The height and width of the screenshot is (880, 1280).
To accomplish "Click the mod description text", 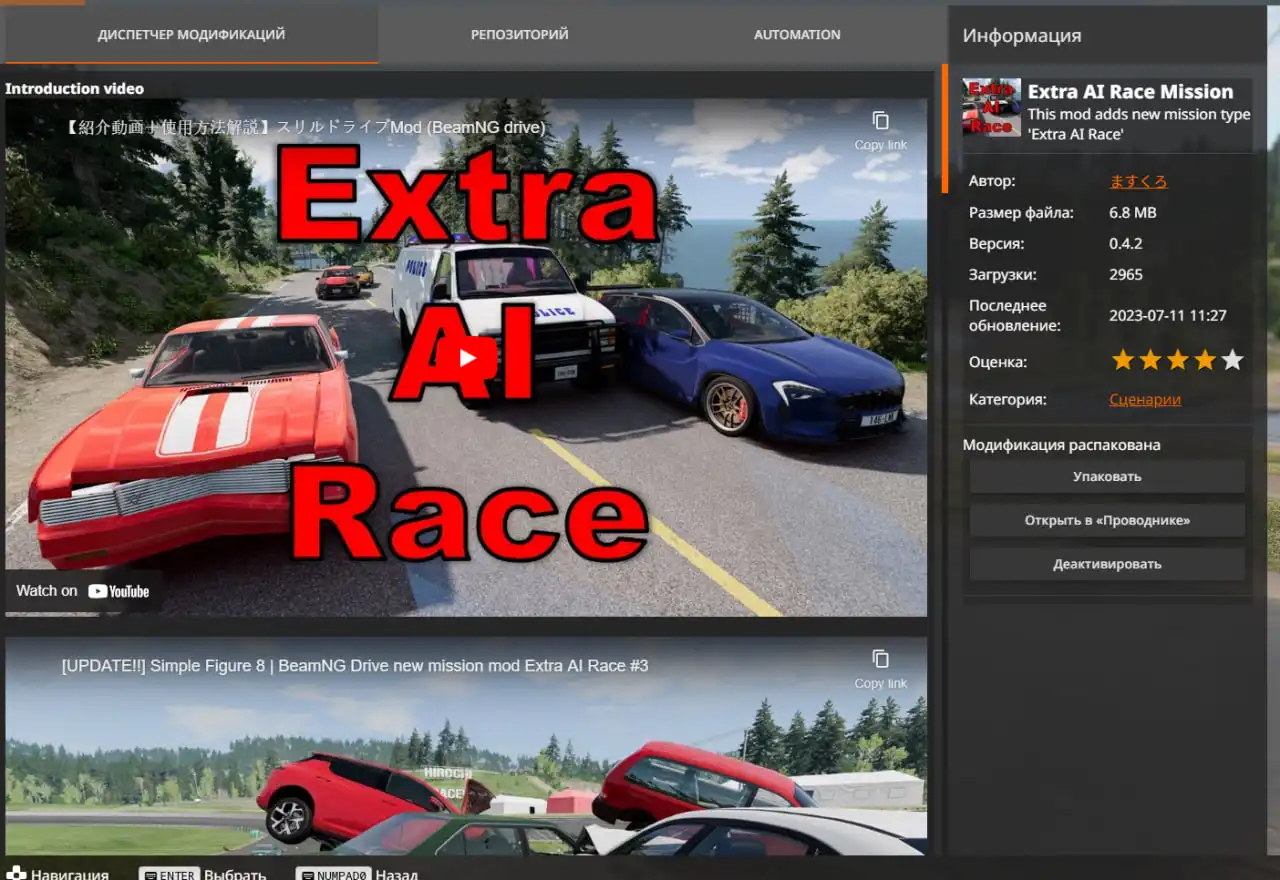I will [x=1139, y=123].
